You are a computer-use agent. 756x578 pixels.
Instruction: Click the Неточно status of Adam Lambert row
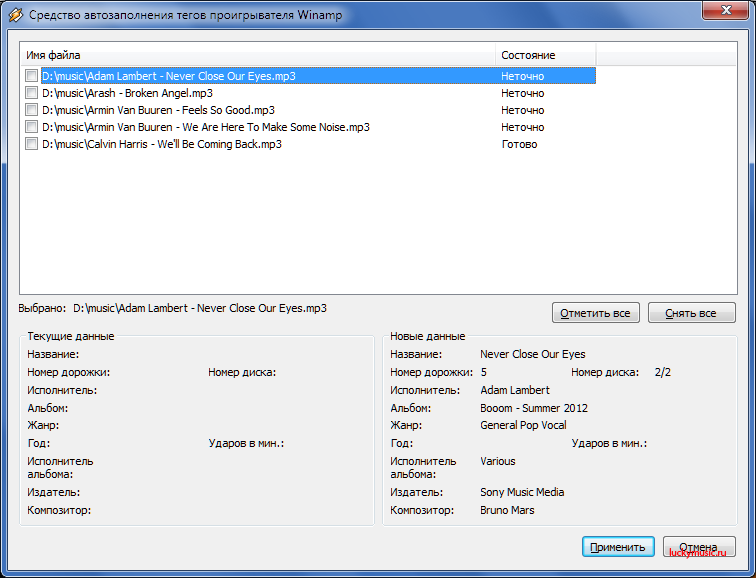pyautogui.click(x=523, y=76)
